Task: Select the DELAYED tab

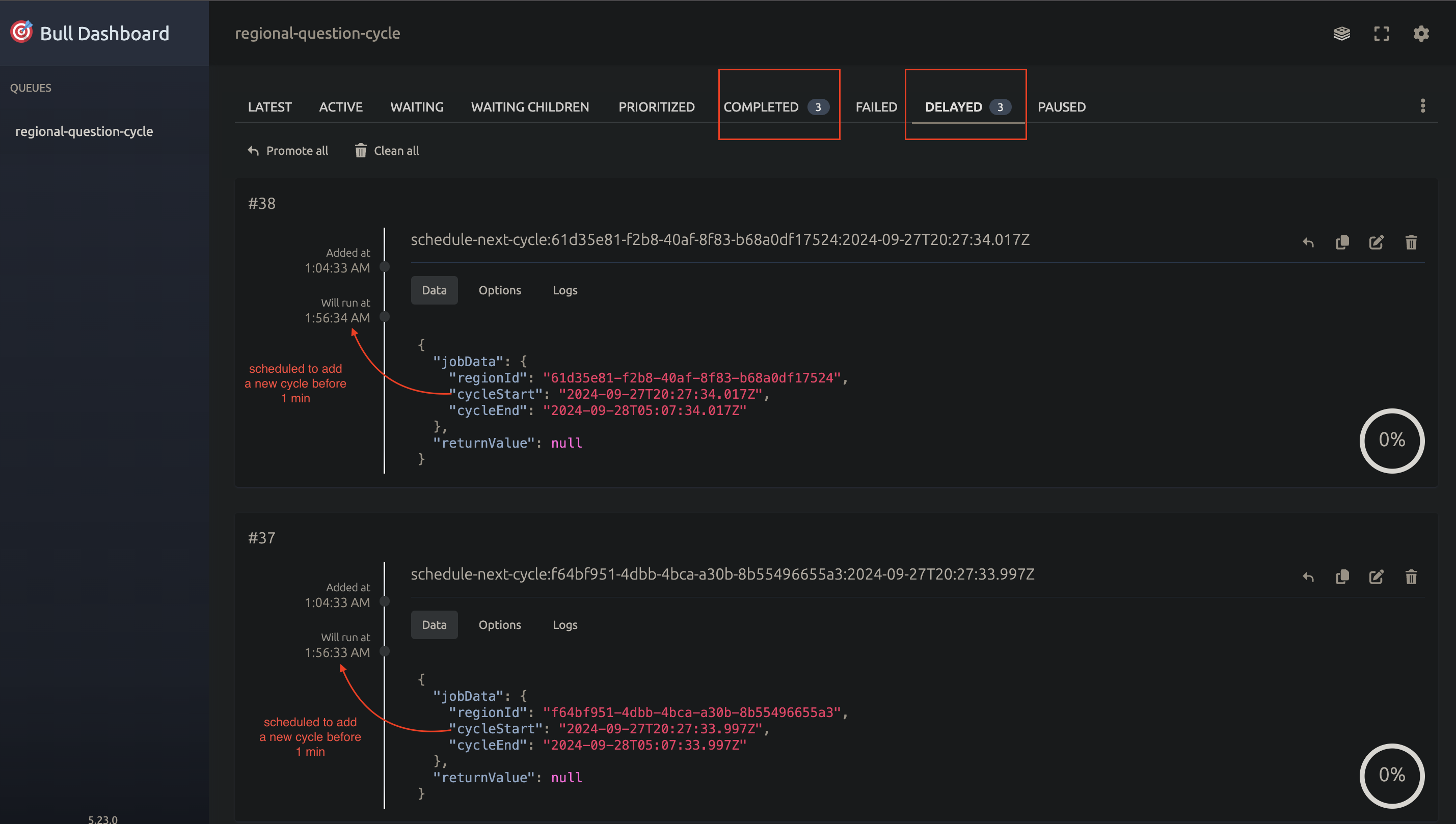Action: [x=967, y=107]
